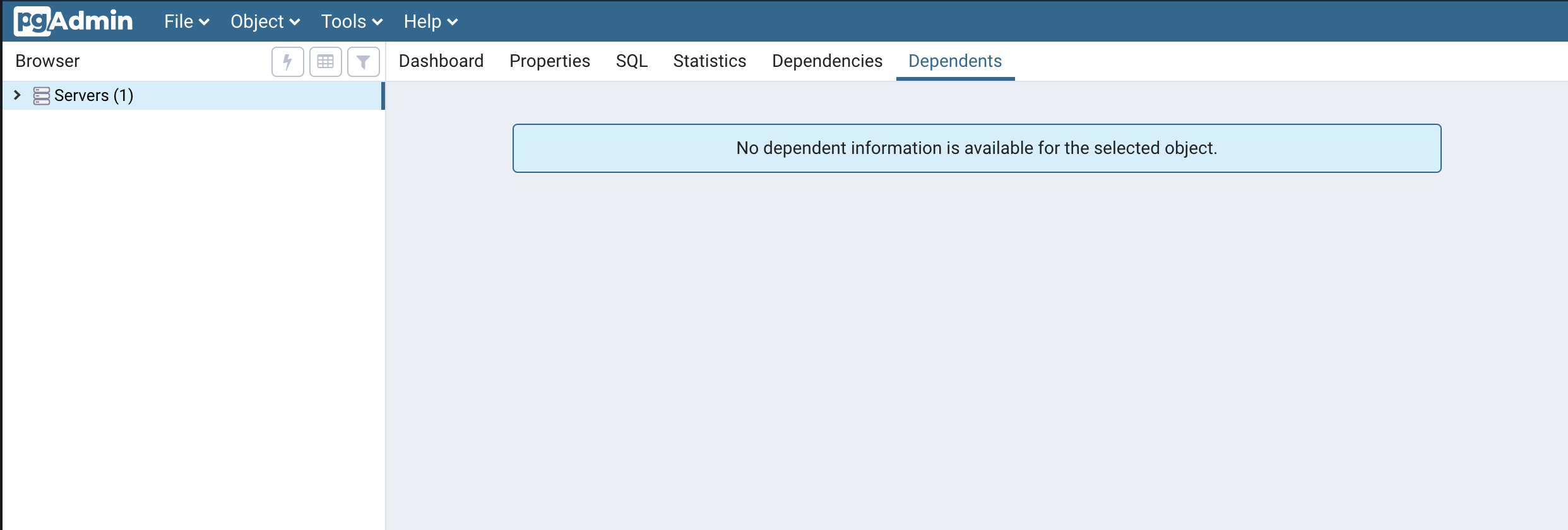Open the Object dropdown menu
This screenshot has width=1568, height=530.
[264, 21]
